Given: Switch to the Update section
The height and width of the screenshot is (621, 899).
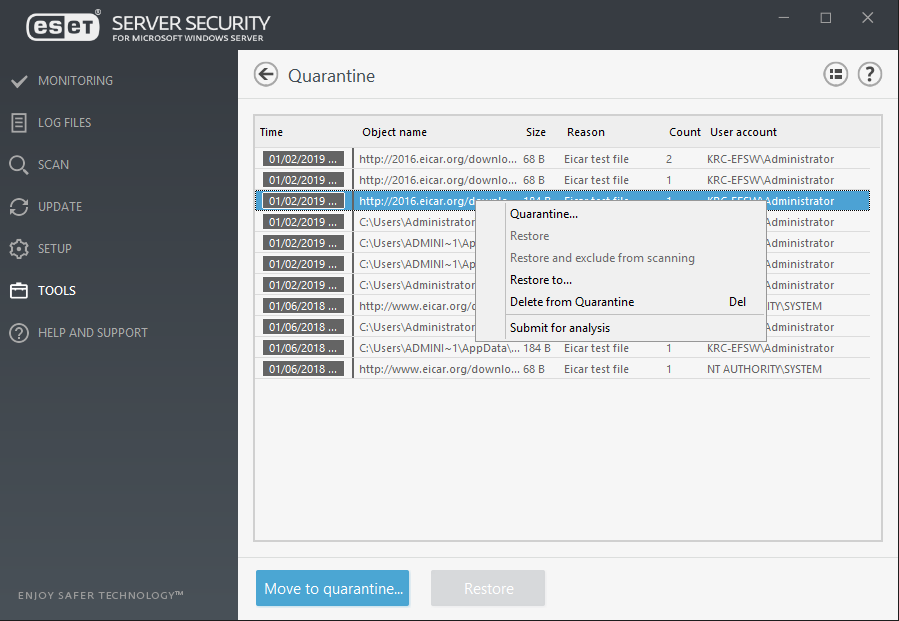Looking at the screenshot, I should coord(60,206).
